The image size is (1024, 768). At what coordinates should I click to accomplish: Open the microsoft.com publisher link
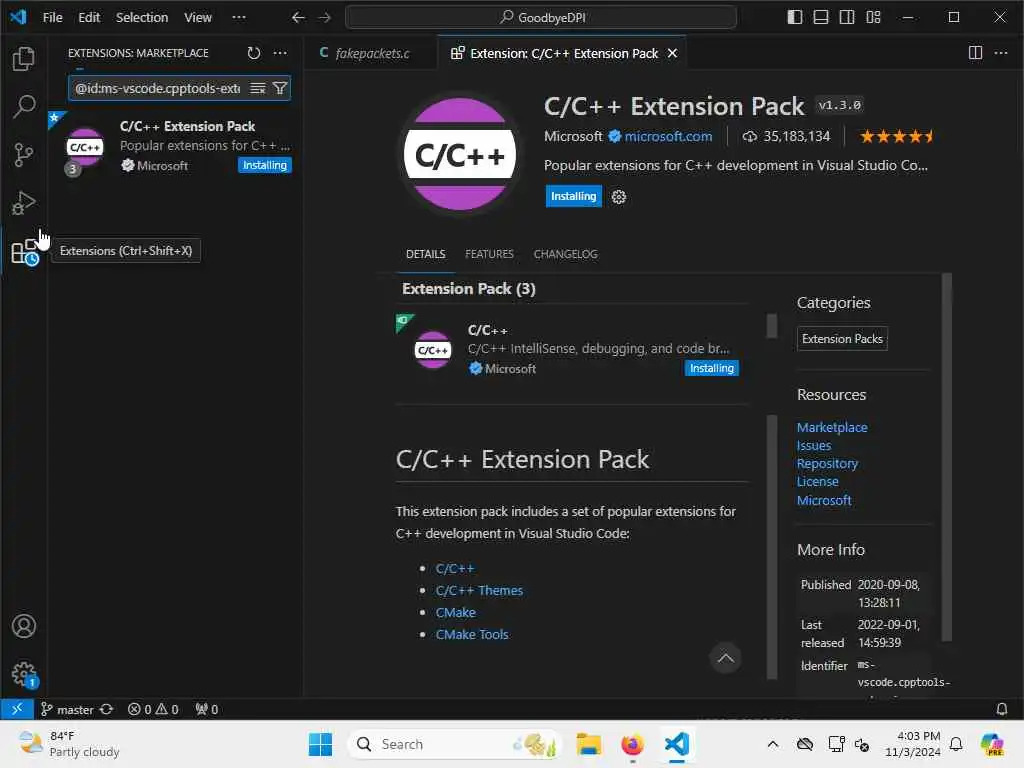click(x=668, y=136)
